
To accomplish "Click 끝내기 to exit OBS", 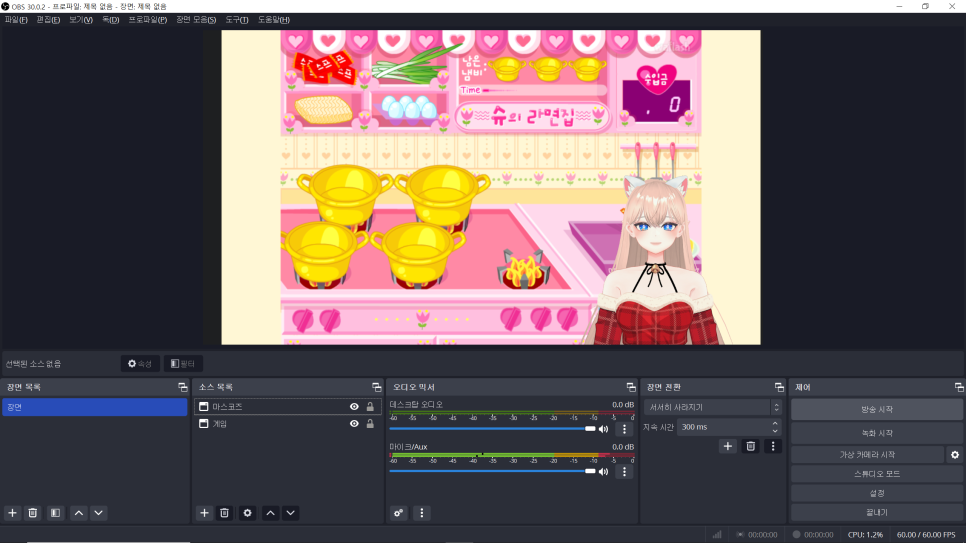I will coord(877,512).
